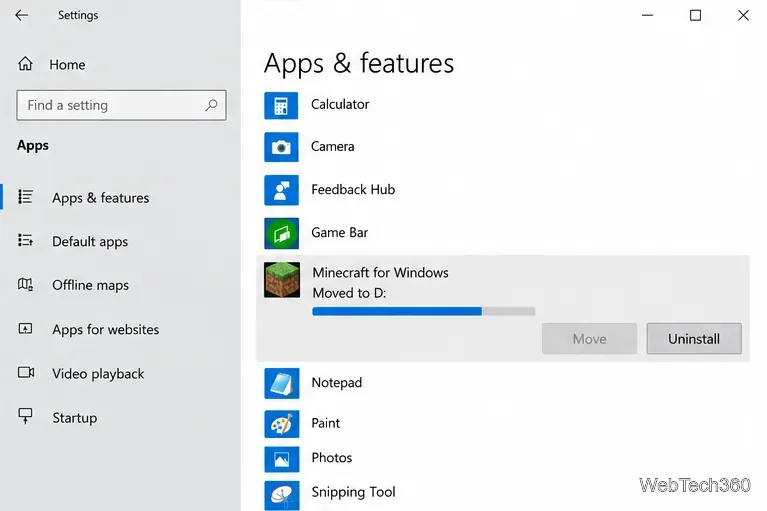767x511 pixels.
Task: Click the Home label in sidebar
Action: 67,65
